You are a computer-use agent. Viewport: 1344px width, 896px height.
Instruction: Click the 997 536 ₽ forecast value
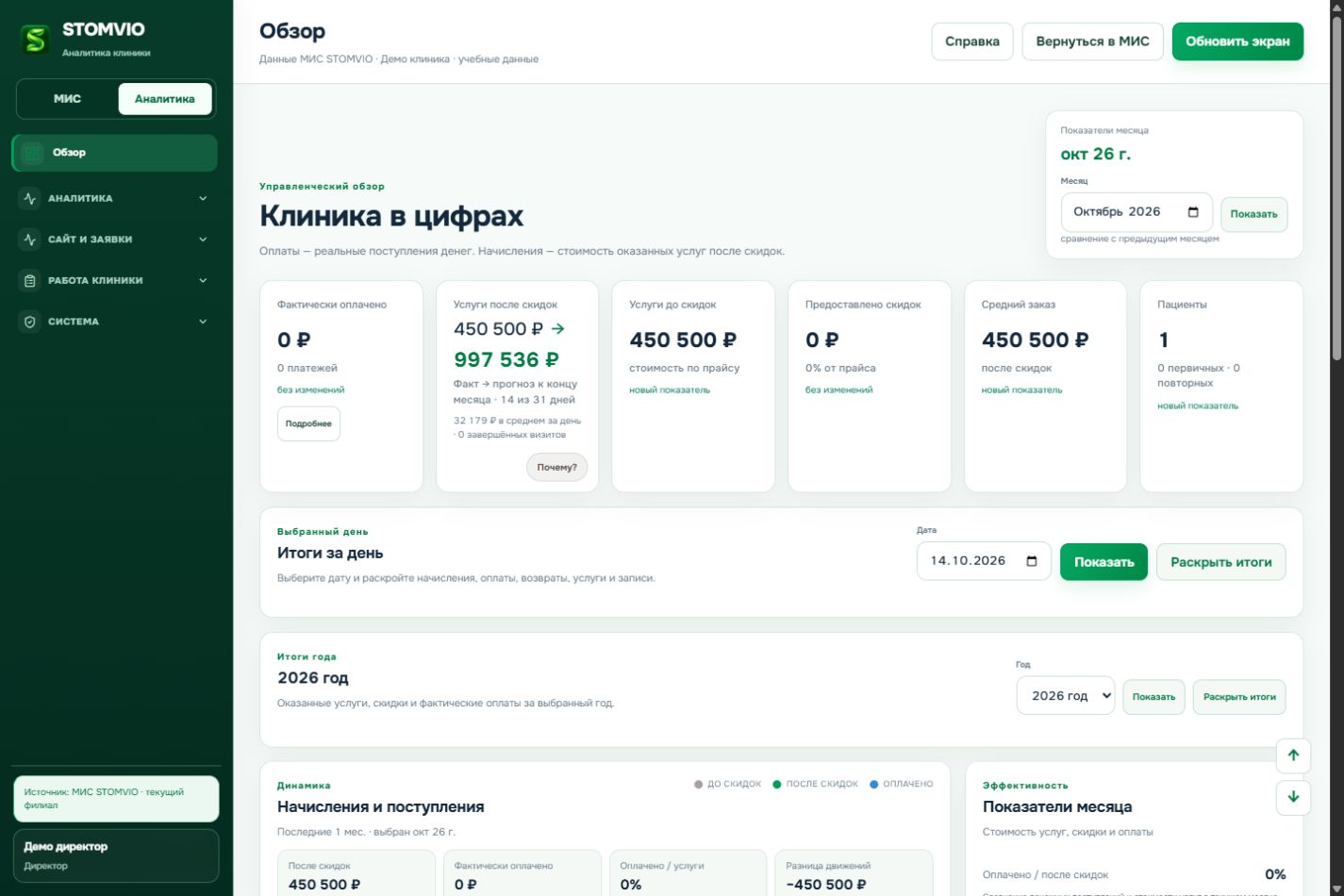click(506, 360)
